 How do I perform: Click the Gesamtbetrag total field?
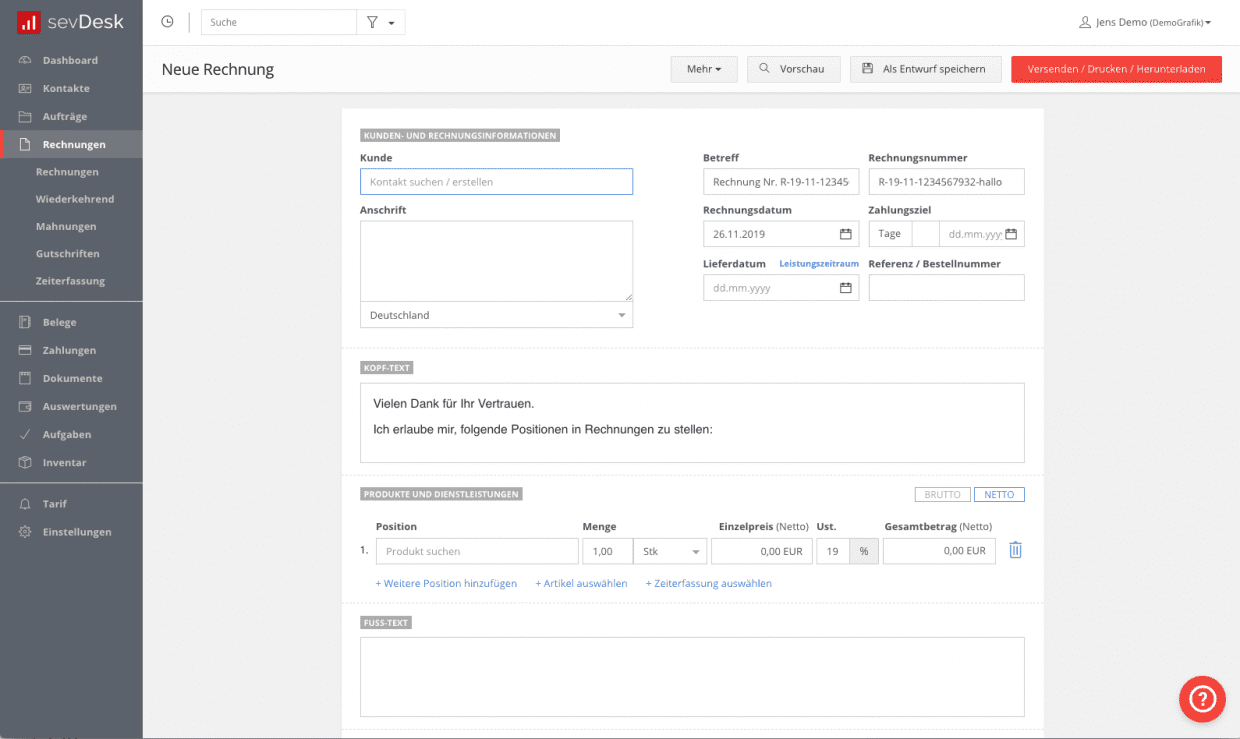tap(939, 551)
